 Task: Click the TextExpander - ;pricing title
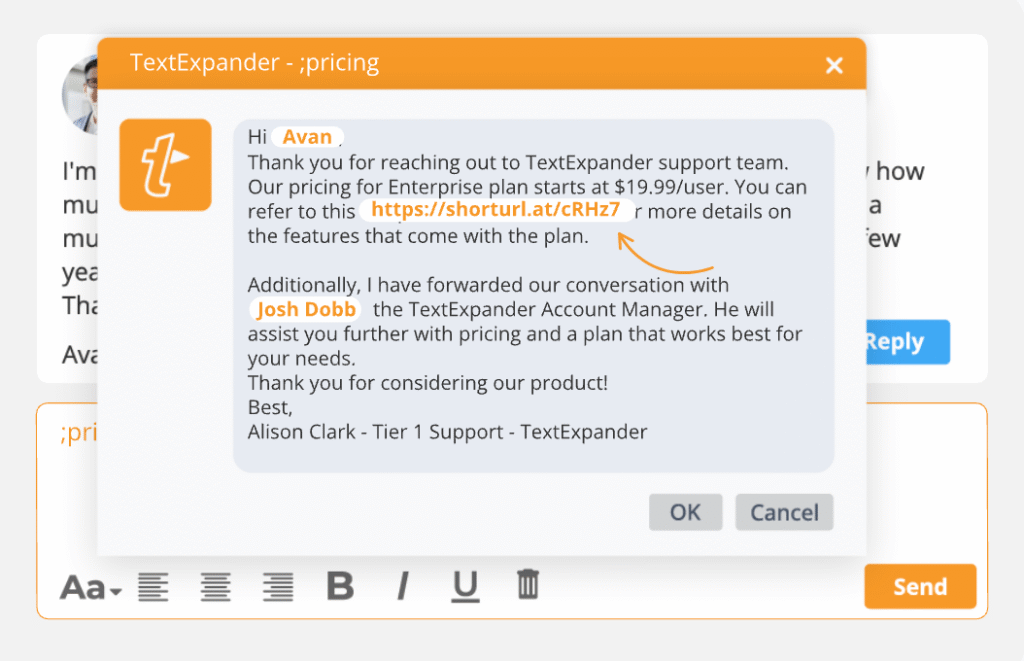coord(254,63)
